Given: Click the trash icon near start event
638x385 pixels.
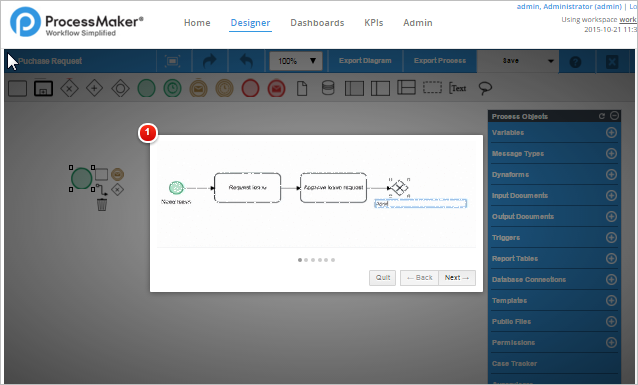Looking at the screenshot, I should click(x=102, y=204).
